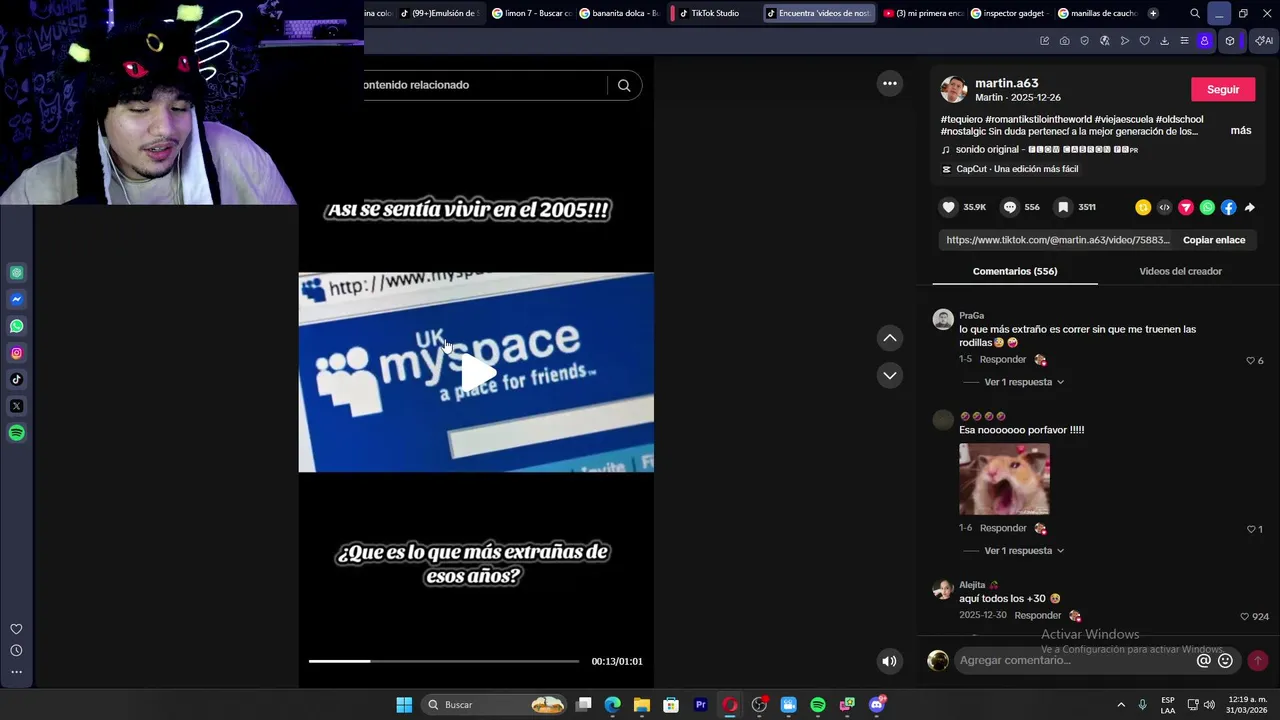Mute the video sound with speaker button
Image resolution: width=1280 pixels, height=720 pixels.
tap(889, 660)
